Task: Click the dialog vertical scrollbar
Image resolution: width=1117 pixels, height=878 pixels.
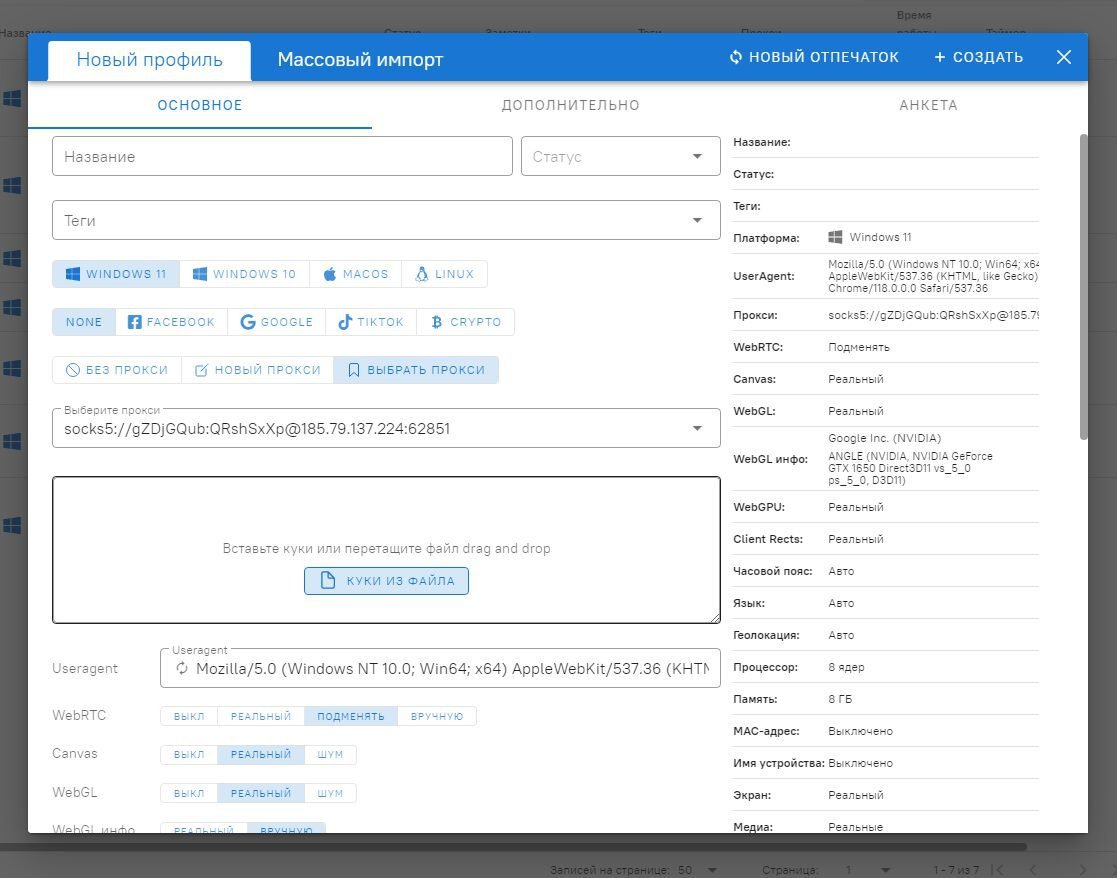Action: tap(1084, 286)
